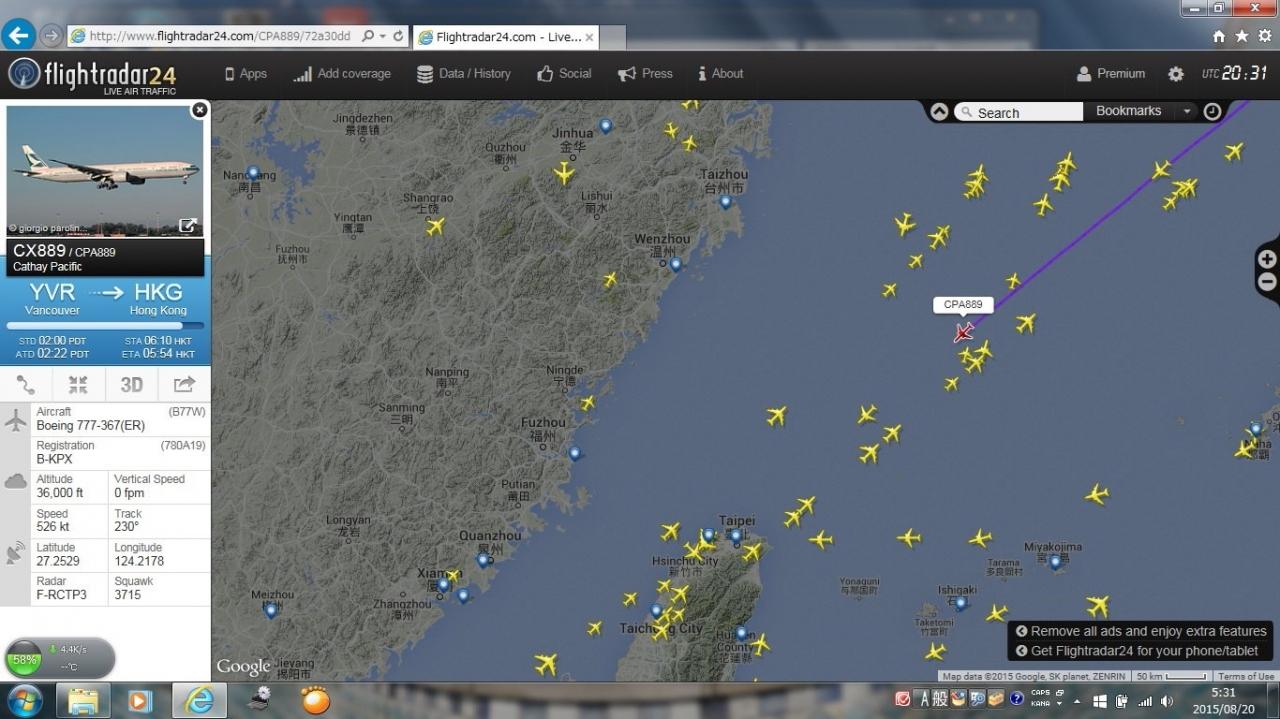
Task: Open the map Terms of Use link
Action: [x=1246, y=677]
